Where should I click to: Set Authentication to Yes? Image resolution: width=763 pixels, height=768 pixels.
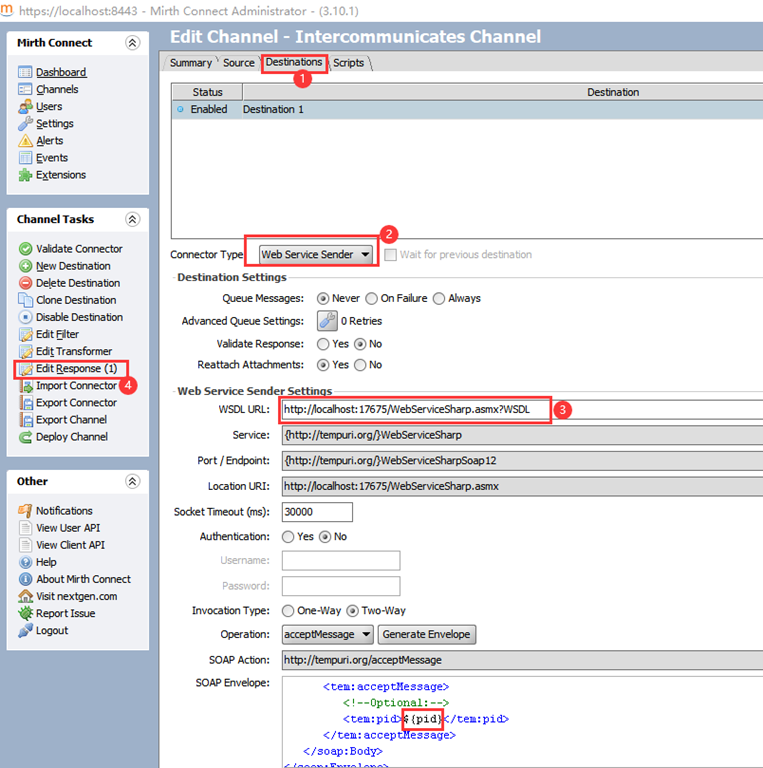point(288,537)
